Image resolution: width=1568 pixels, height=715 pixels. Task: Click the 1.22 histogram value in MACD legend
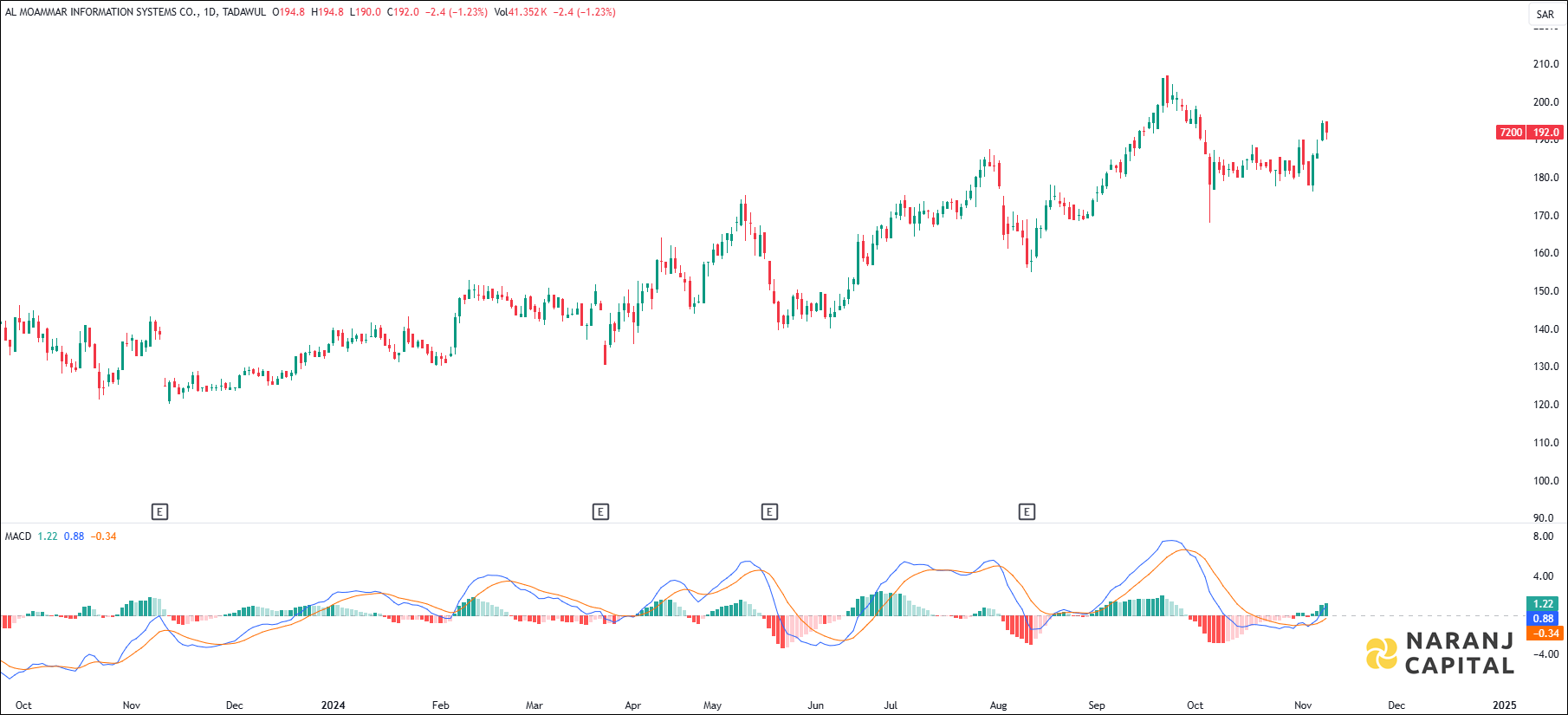[48, 536]
